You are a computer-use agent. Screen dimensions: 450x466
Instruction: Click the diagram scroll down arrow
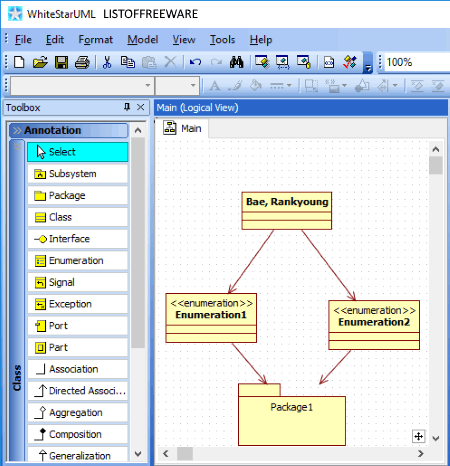(436, 438)
